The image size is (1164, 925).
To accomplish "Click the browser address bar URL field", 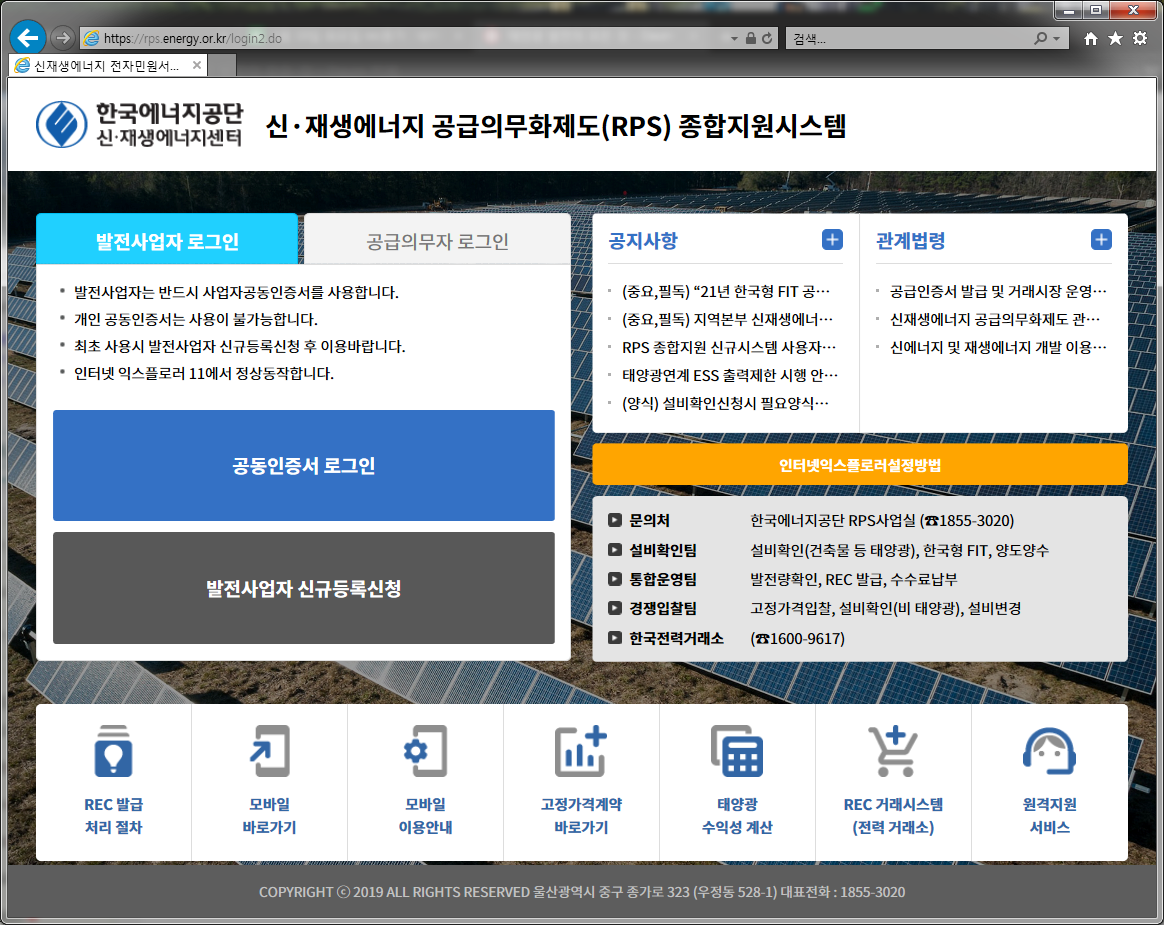I will tap(400, 39).
